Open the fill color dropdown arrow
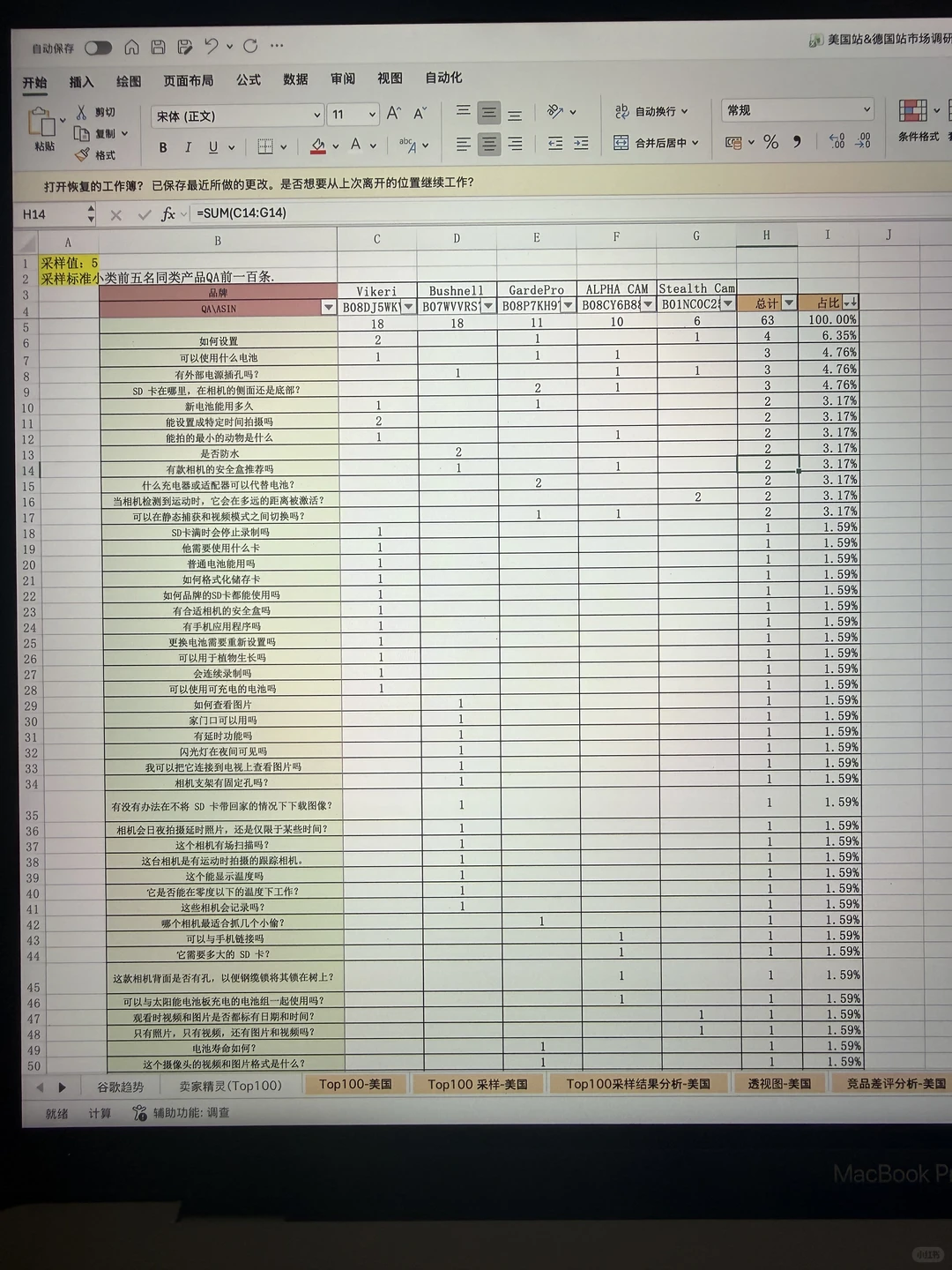The width and height of the screenshot is (952, 1270). tap(336, 146)
